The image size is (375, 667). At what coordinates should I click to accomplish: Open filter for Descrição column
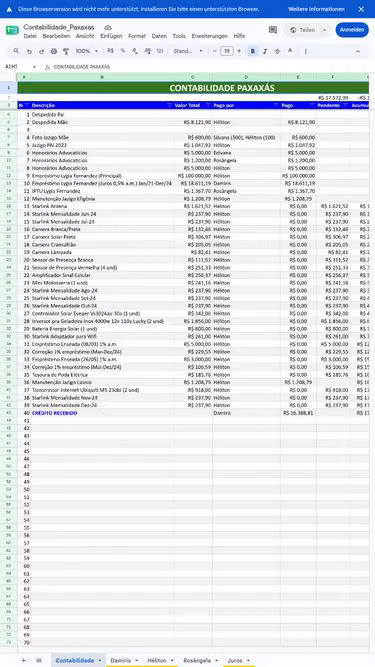pos(170,105)
